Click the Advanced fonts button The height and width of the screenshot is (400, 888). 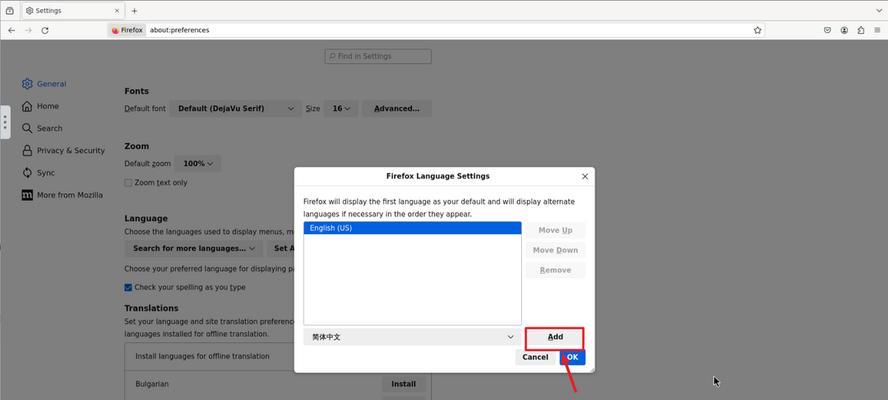click(396, 108)
